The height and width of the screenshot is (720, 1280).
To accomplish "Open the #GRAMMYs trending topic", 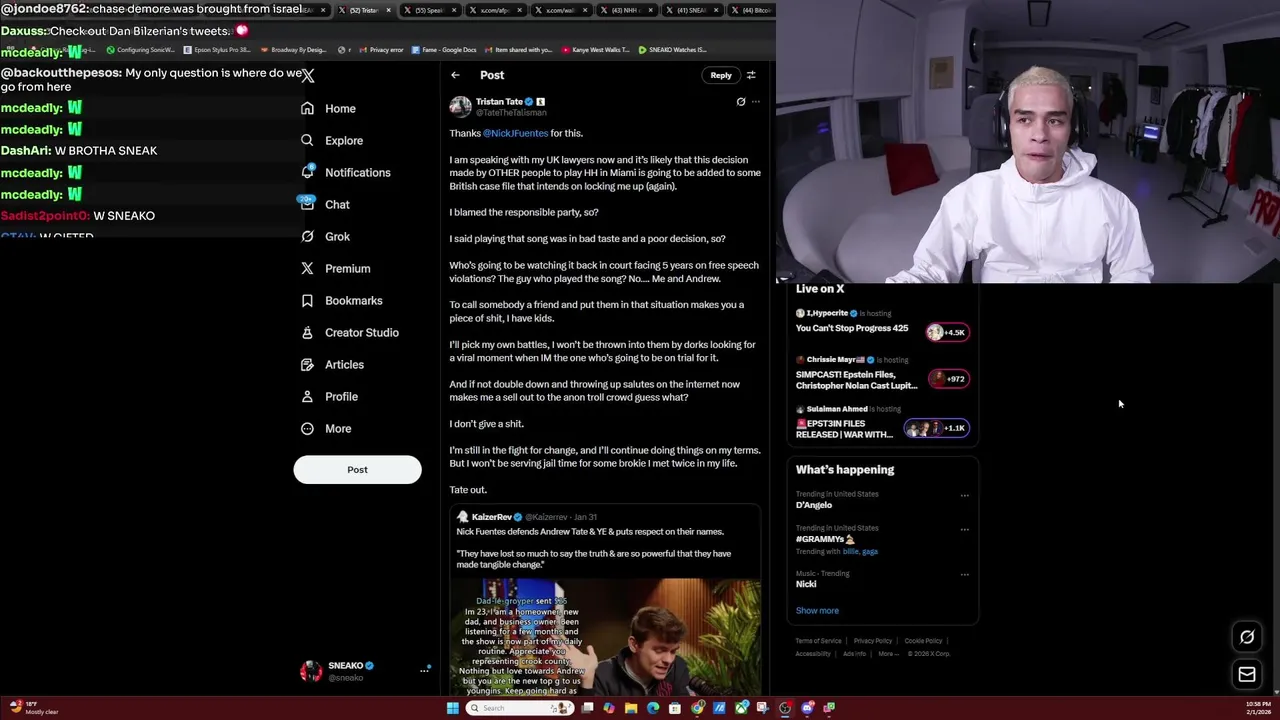I will 825,539.
